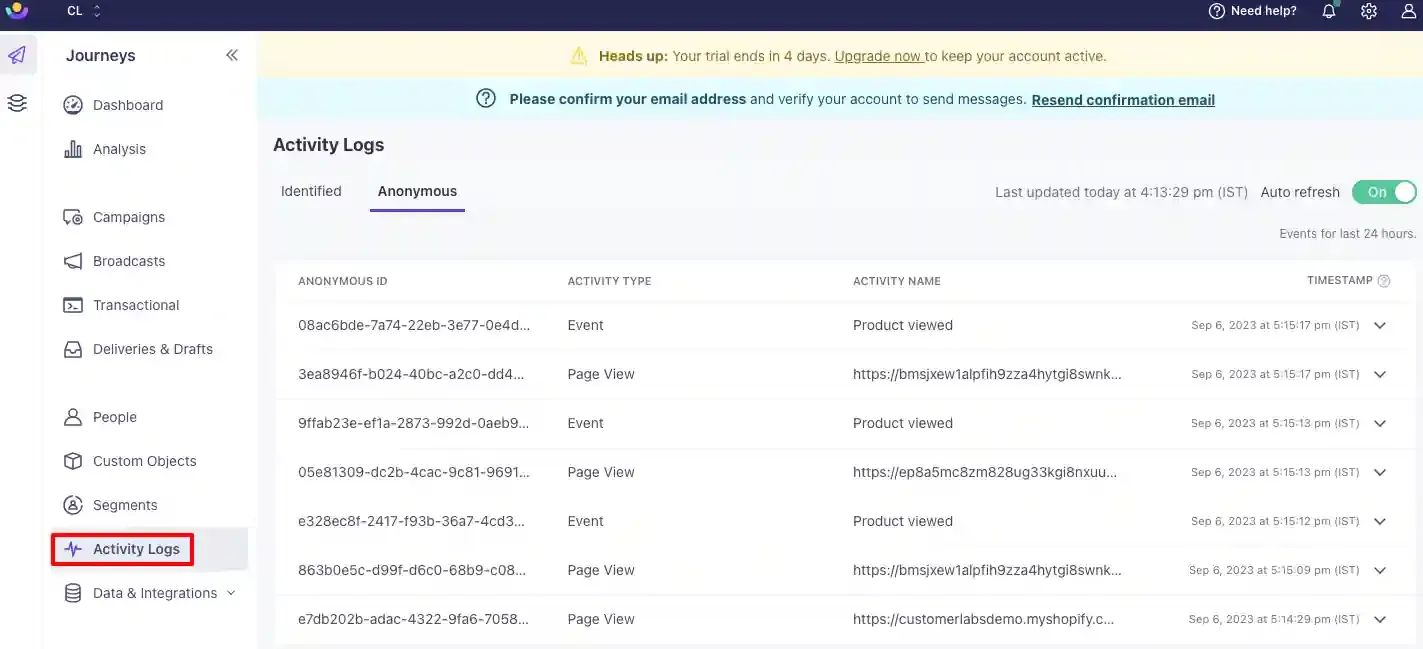The width and height of the screenshot is (1423, 649).
Task: Click the Upgrade now link
Action: 878,56
